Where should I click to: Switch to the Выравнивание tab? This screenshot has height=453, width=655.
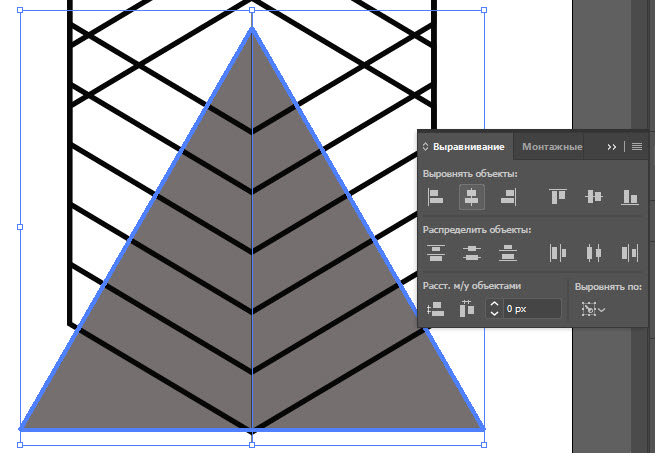(x=469, y=147)
